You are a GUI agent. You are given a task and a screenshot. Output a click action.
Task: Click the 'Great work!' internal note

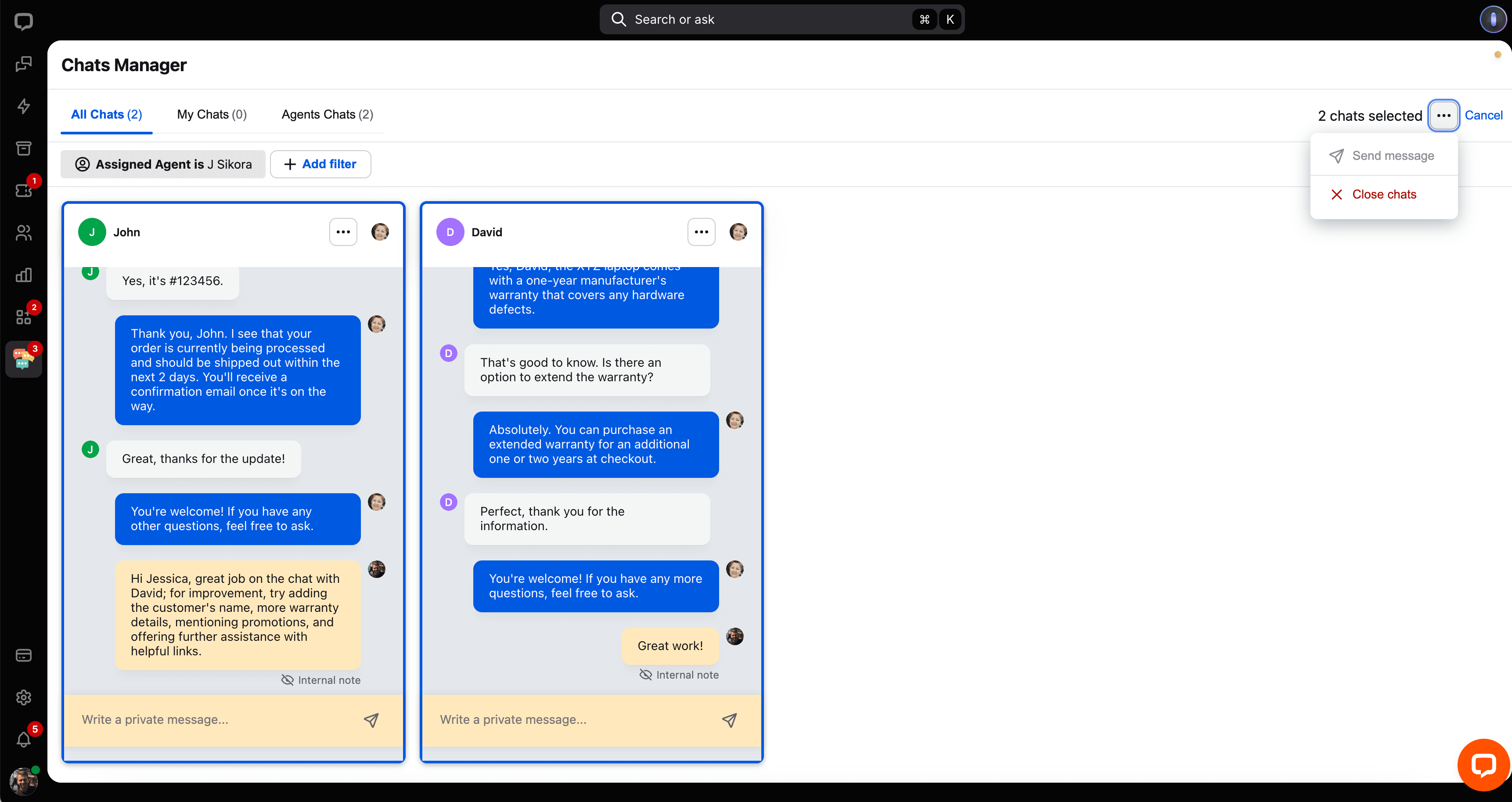point(670,646)
